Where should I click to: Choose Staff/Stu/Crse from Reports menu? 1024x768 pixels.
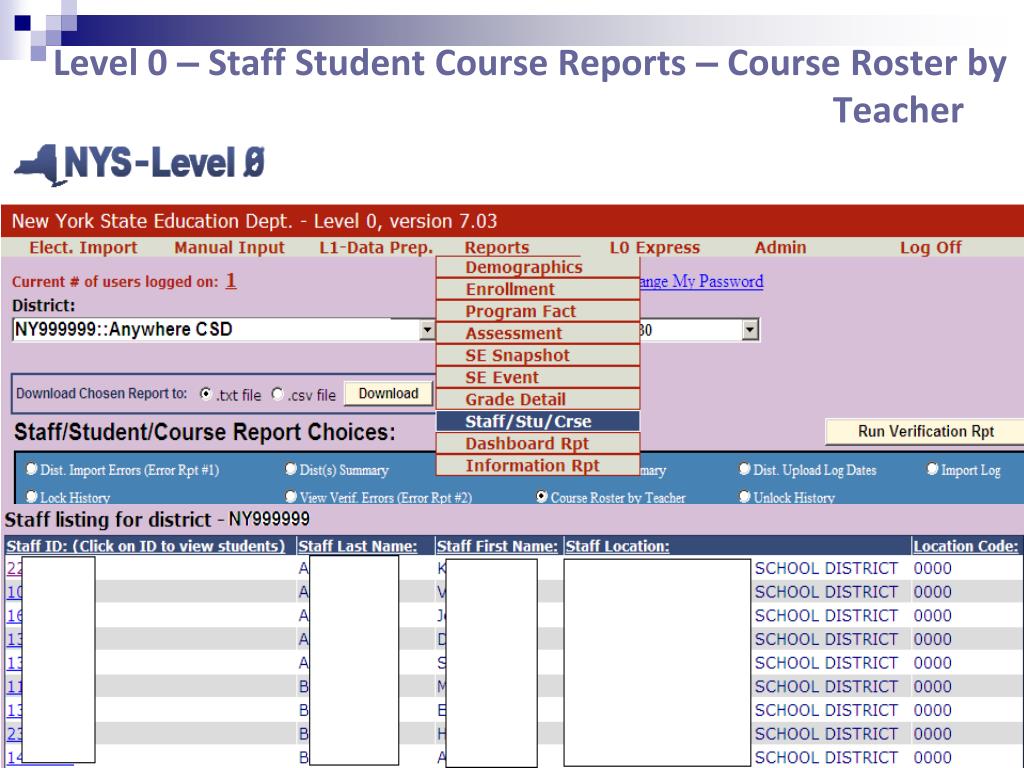[x=537, y=422]
